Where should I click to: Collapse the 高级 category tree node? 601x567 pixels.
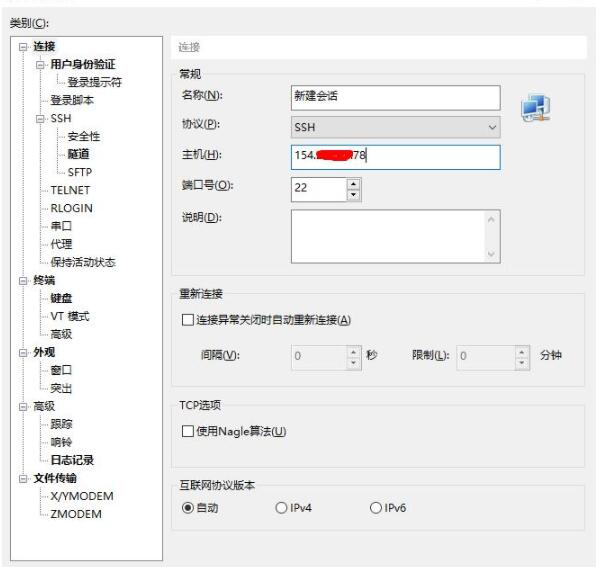[x=23, y=407]
